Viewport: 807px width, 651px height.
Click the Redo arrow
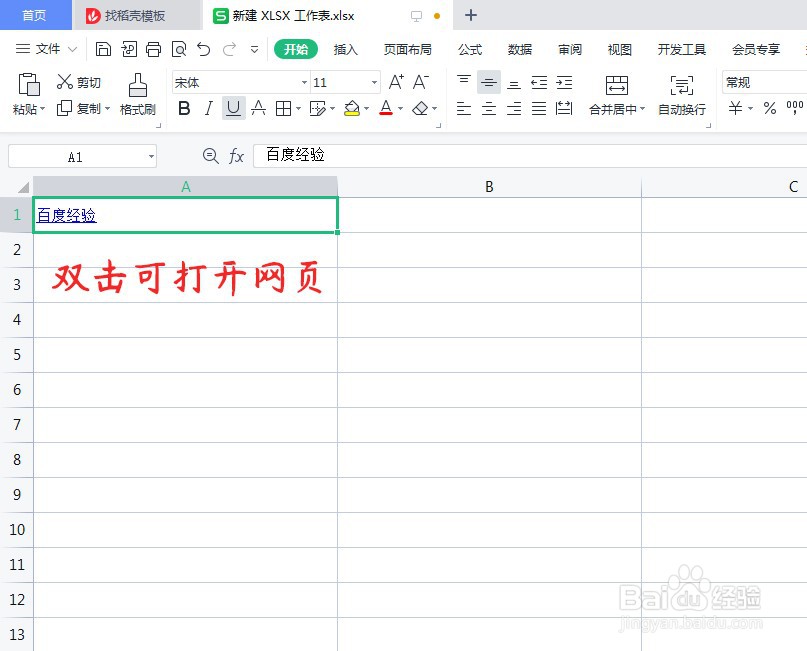pyautogui.click(x=229, y=49)
